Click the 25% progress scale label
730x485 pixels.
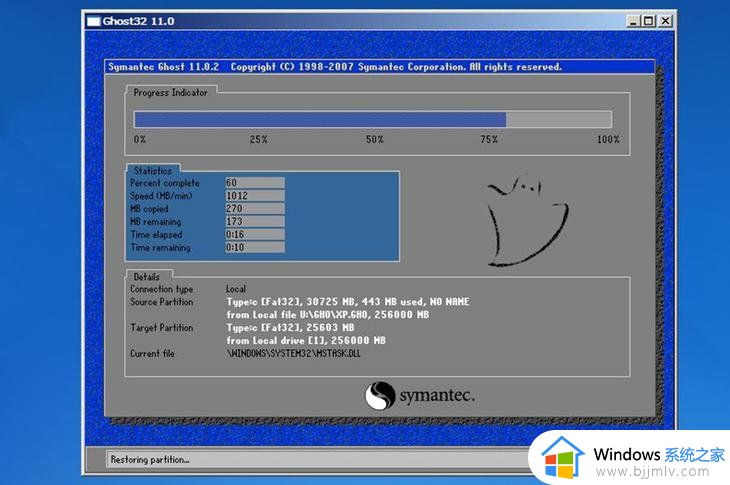click(x=259, y=139)
